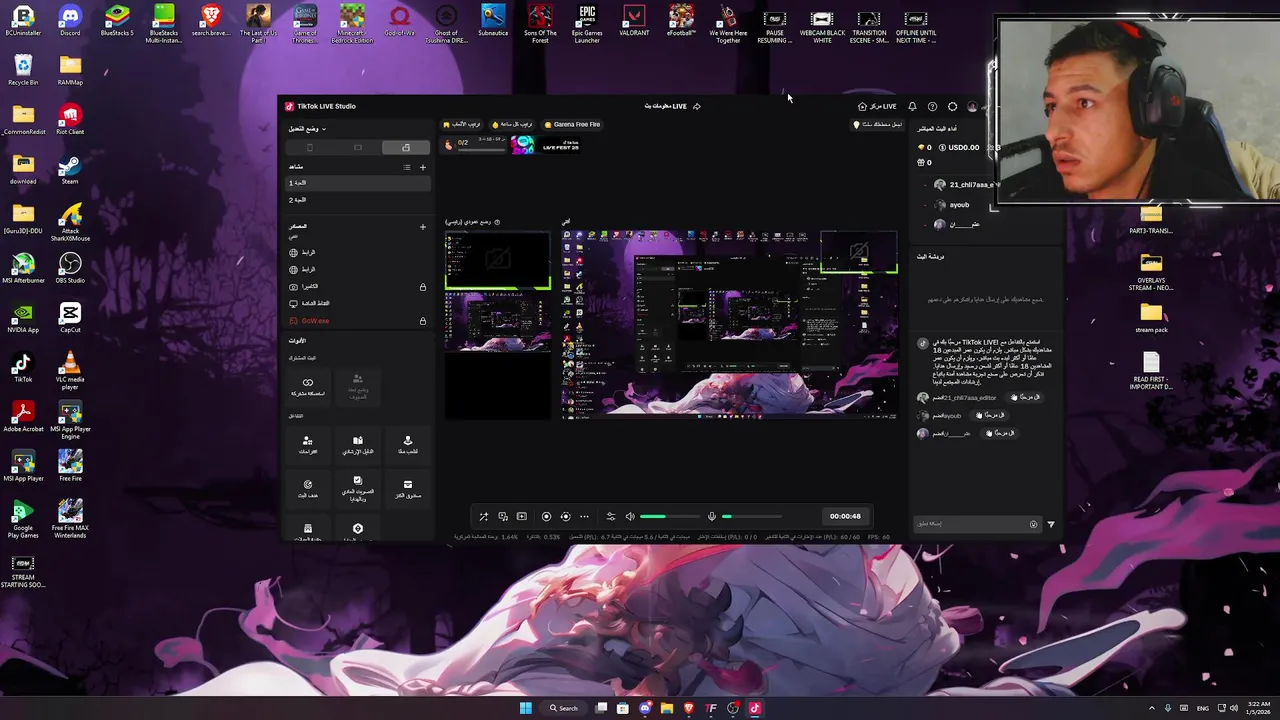Open the emoji picker in comment box
Screen dimensions: 1280x720
pos(1034,524)
